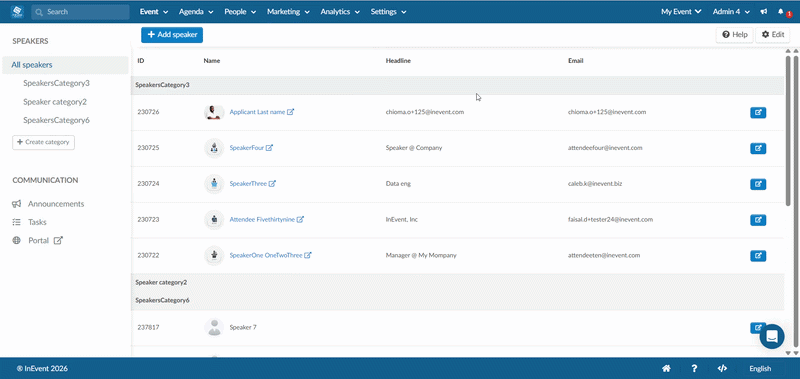Click the code brackets icon in footer
This screenshot has height=379, width=800.
[721, 368]
